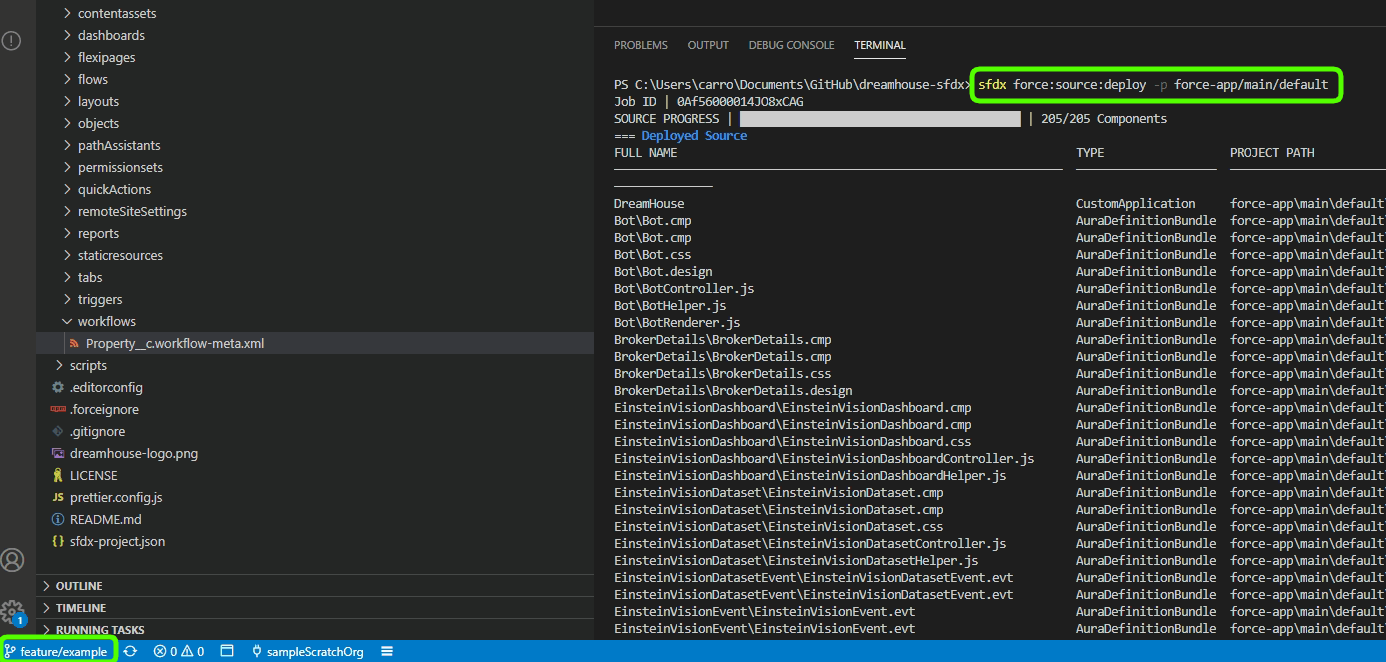Click the source deploy progress bar
Image resolution: width=1386 pixels, height=662 pixels.
tap(880, 119)
